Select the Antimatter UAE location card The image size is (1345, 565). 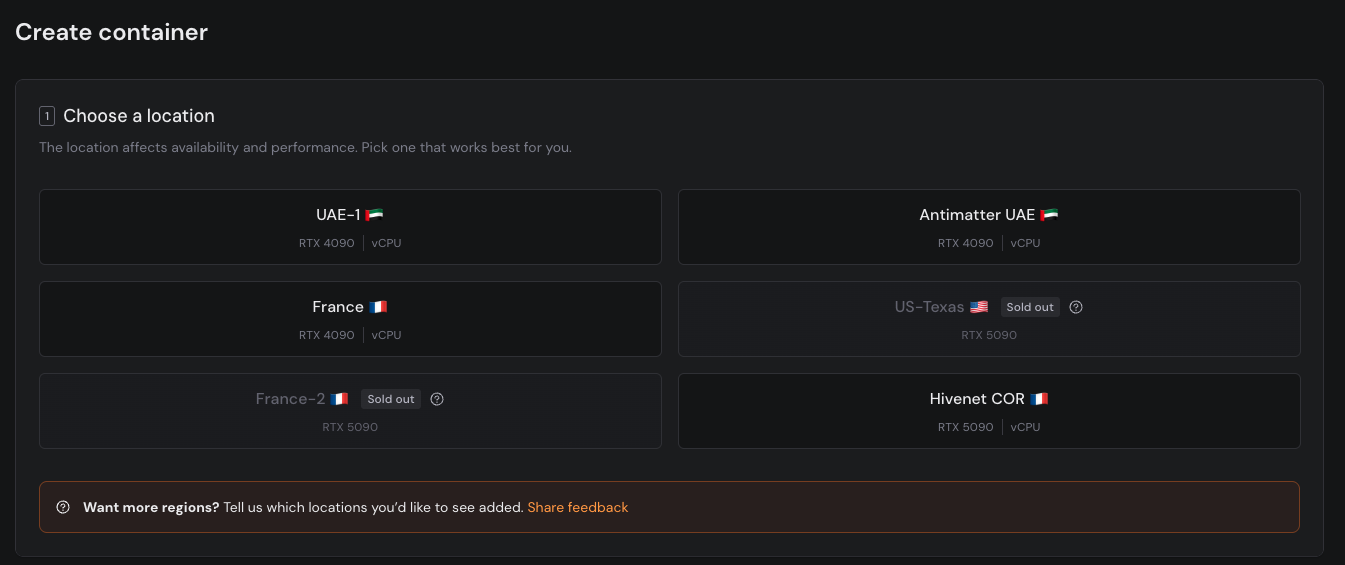coord(989,227)
